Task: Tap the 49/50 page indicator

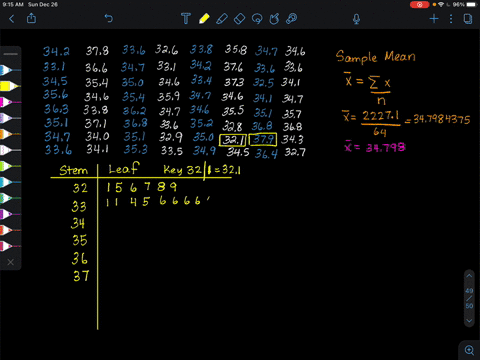Action: [x=469, y=298]
